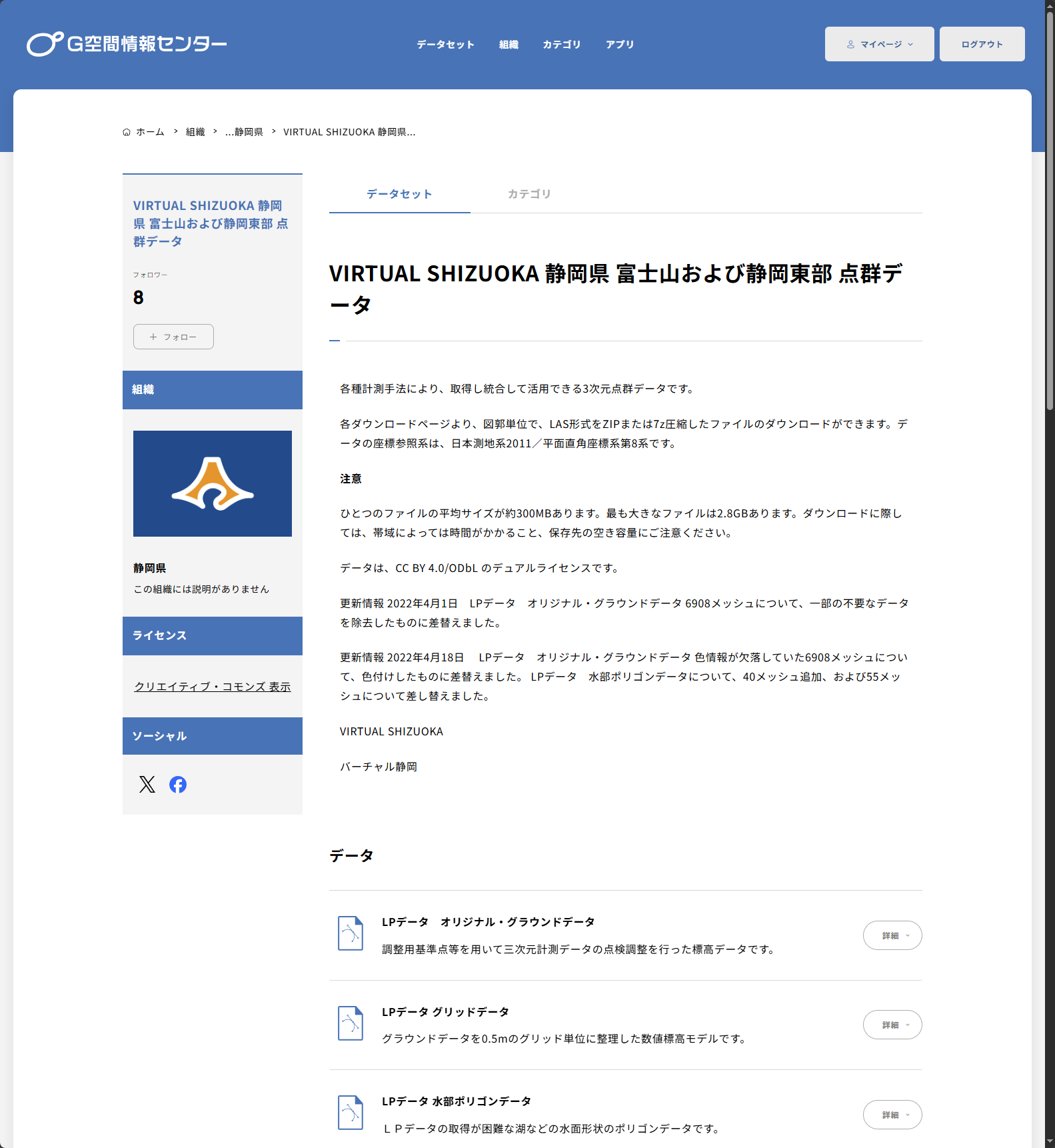The image size is (1055, 1148).
Task: Open the クリエイティブ・コモンズ 表示 license link
Action: coord(213,687)
